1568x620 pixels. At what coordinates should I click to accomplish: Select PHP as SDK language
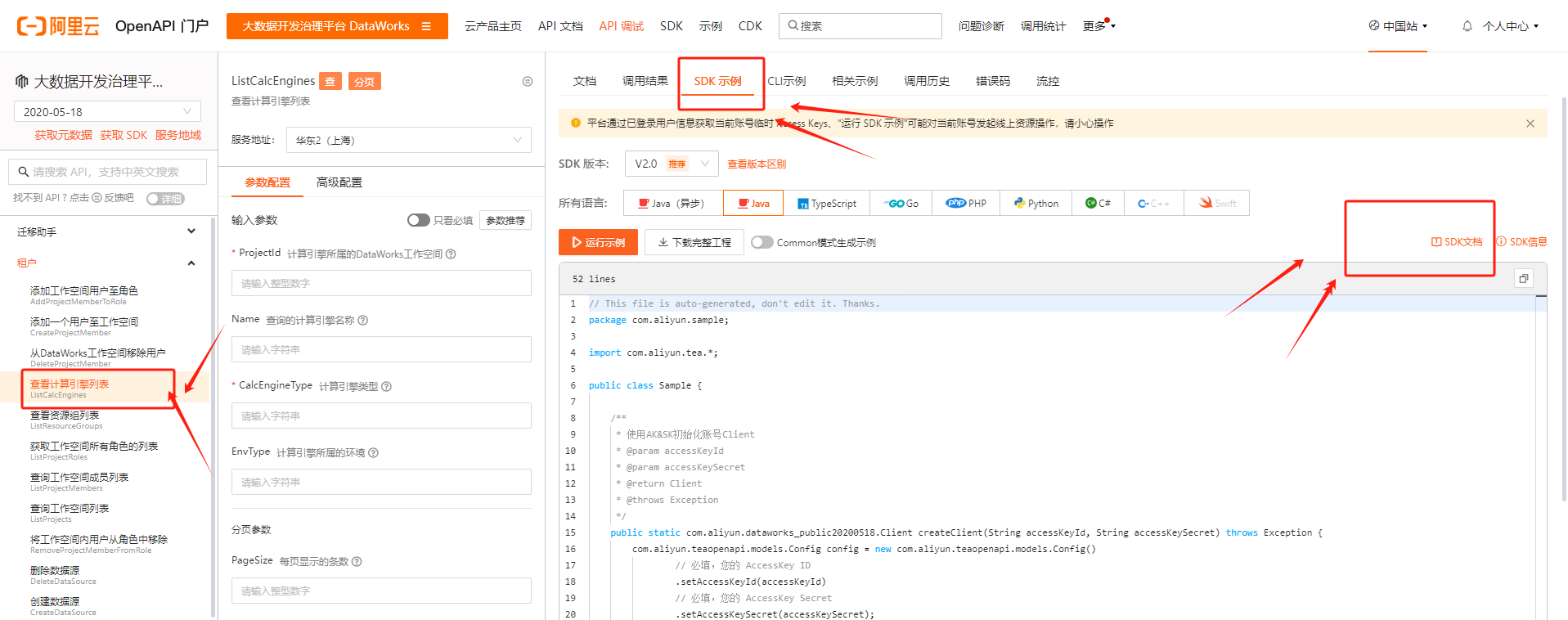tap(965, 203)
